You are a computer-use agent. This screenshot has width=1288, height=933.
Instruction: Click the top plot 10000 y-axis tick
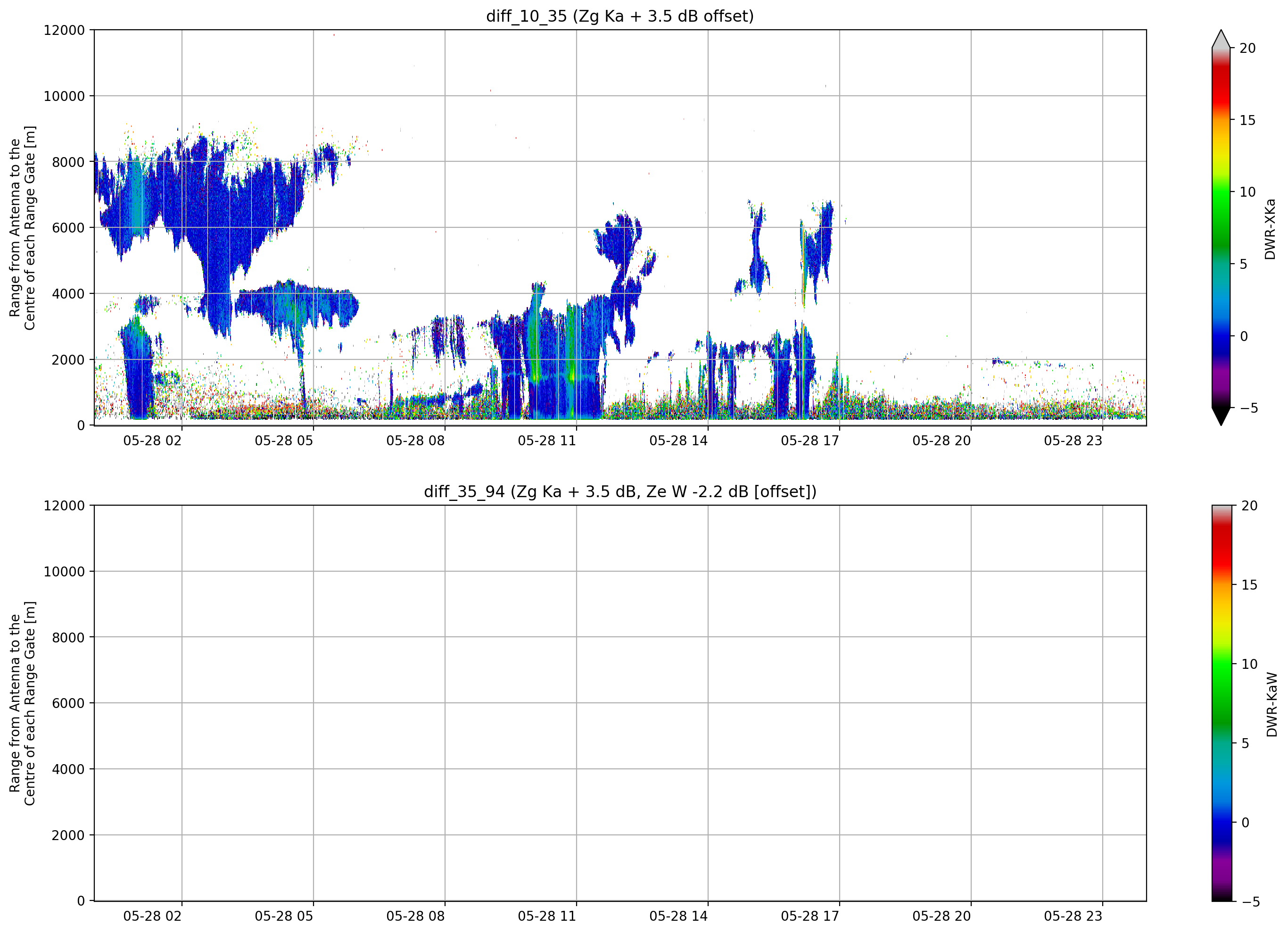(x=64, y=96)
